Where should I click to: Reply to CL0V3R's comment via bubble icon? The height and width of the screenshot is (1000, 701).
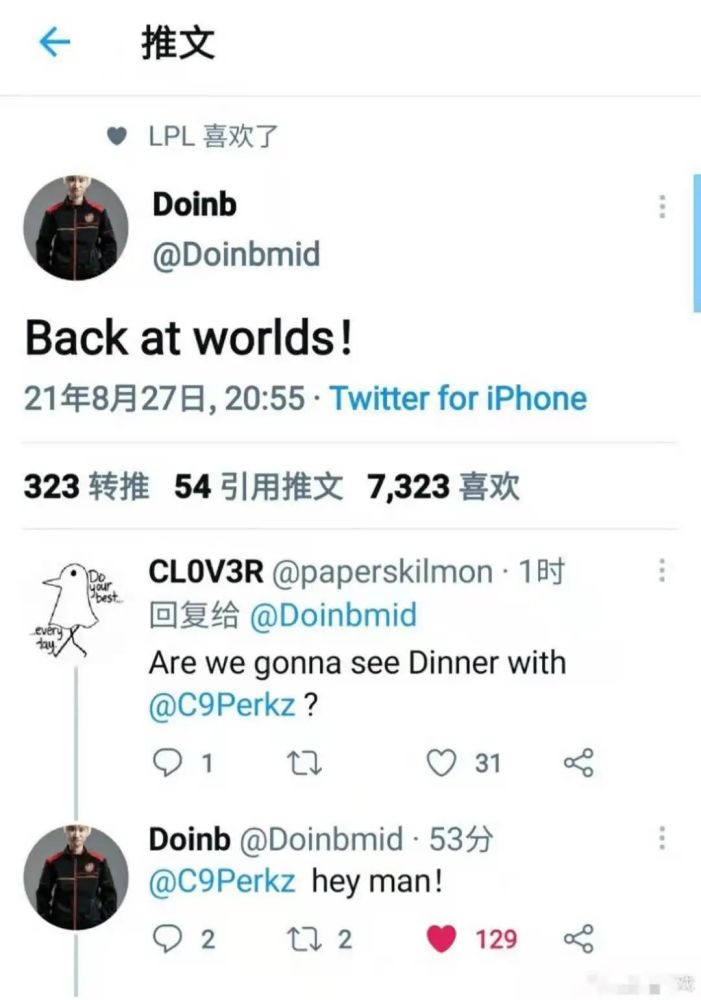coord(168,763)
